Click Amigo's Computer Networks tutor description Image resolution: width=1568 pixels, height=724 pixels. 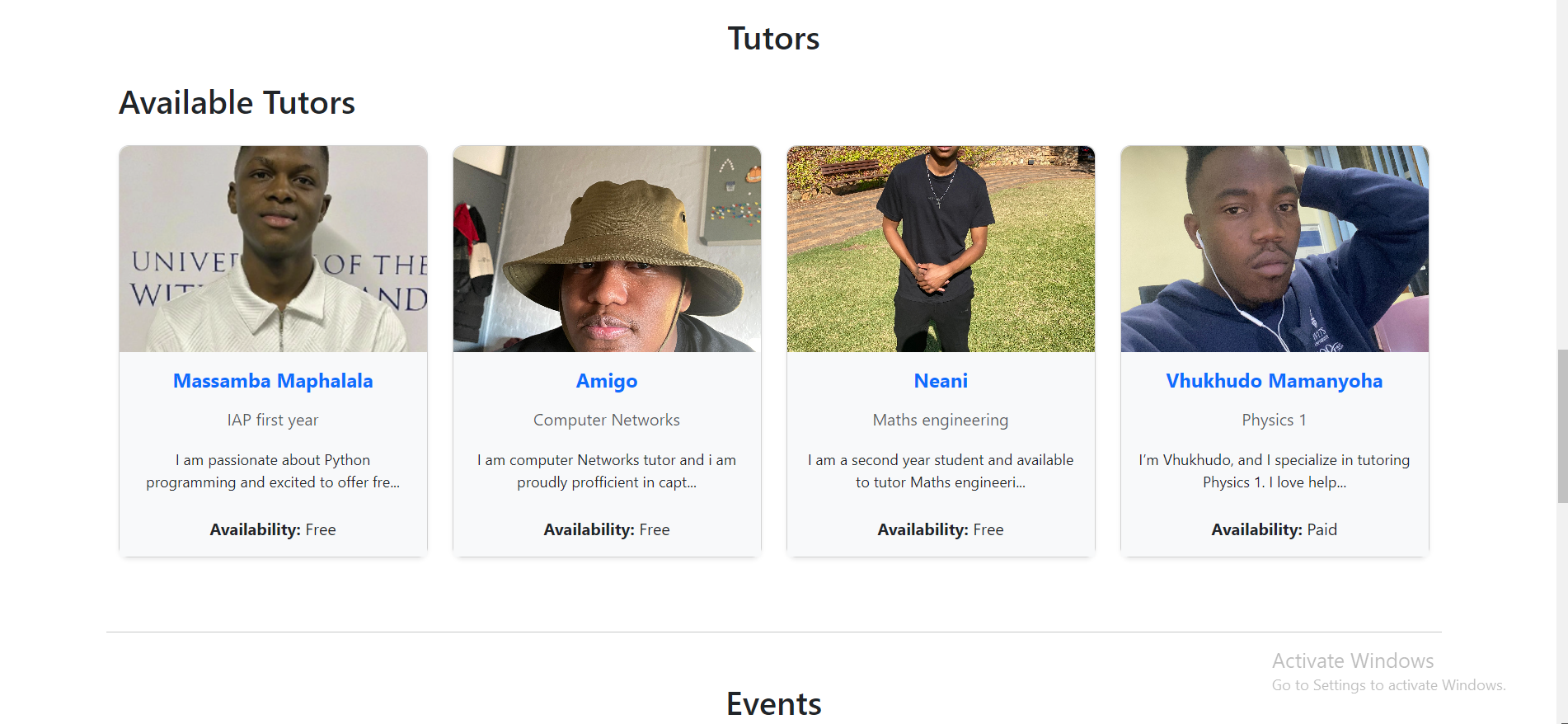click(607, 471)
